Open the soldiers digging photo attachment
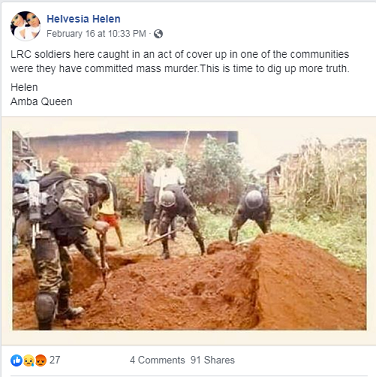 click(x=189, y=230)
